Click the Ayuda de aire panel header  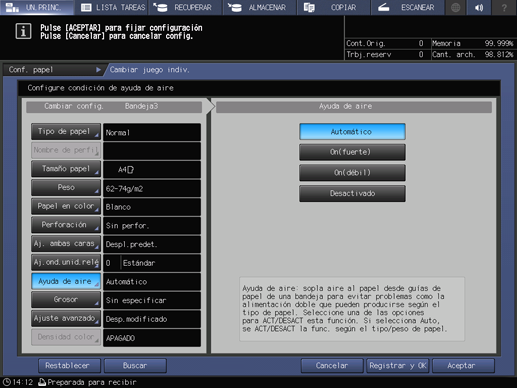(354, 107)
